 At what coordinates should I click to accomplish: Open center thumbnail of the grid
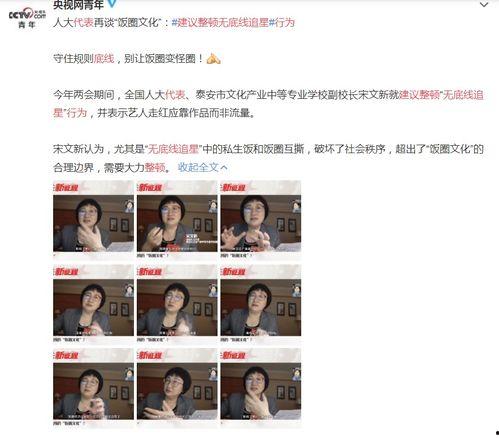pyautogui.click(x=177, y=304)
